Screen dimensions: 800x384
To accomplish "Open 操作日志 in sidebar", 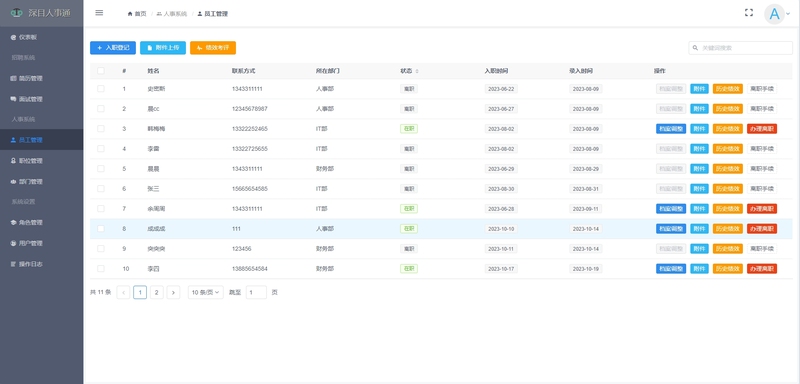I will point(41,264).
